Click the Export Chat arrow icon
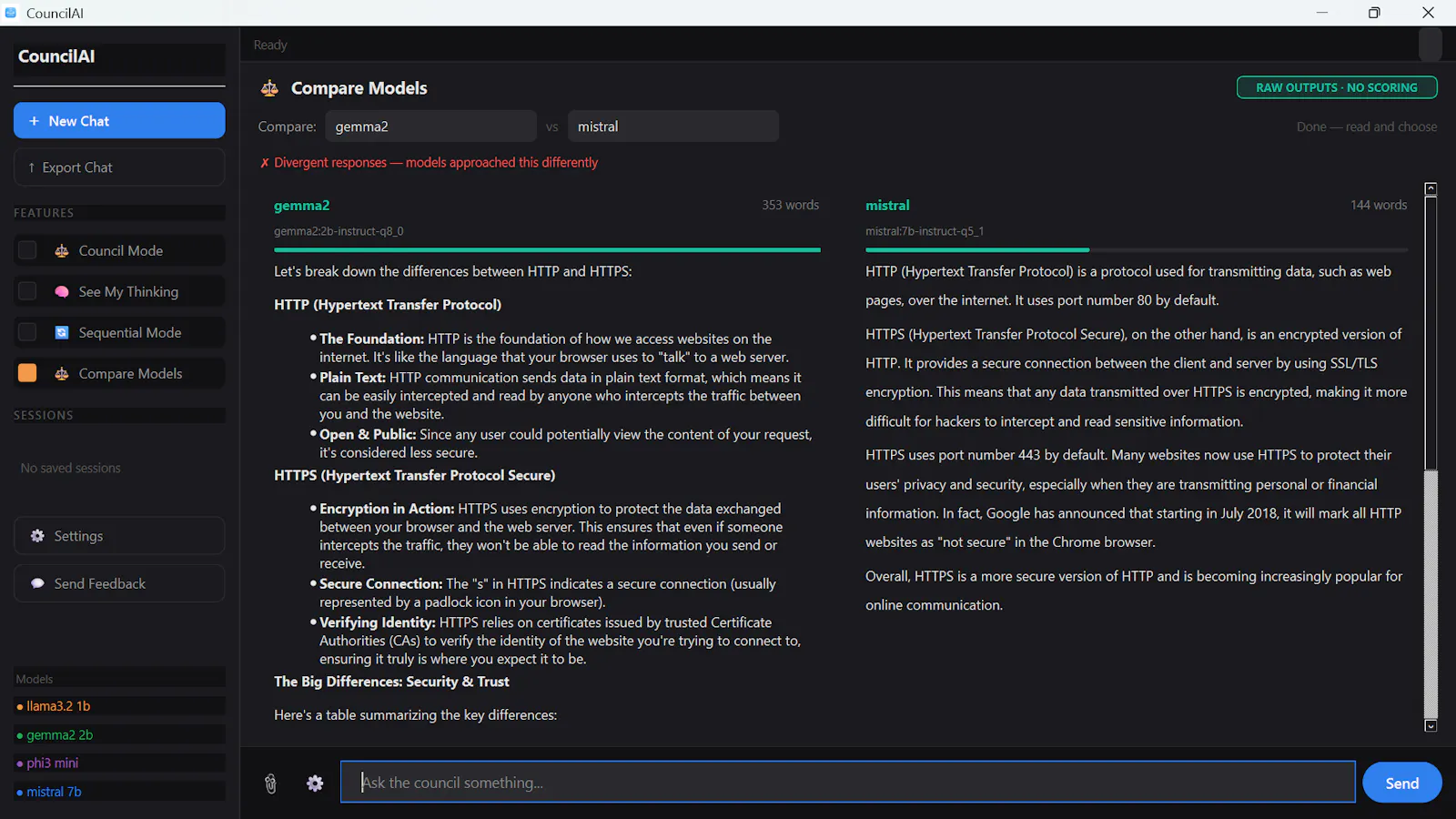Screen dimensions: 1456x819 (32, 167)
